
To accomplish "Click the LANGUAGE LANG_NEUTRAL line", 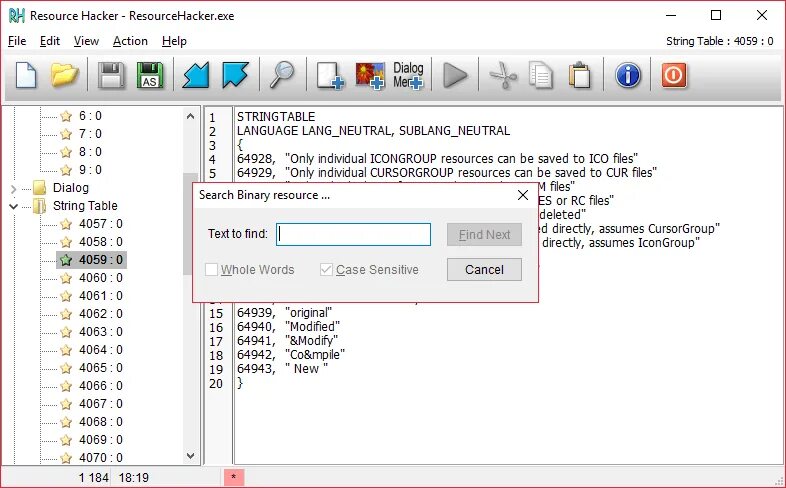I will (373, 131).
